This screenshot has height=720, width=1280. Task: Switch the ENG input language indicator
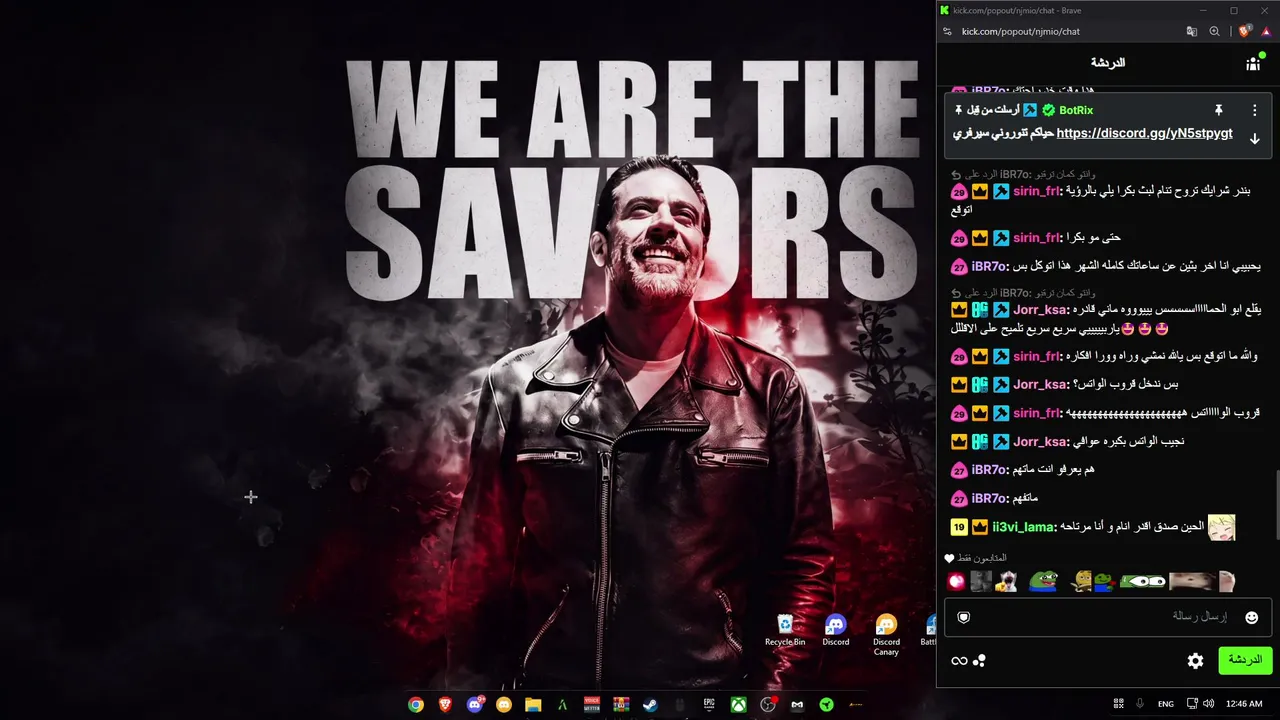pyautogui.click(x=1166, y=704)
